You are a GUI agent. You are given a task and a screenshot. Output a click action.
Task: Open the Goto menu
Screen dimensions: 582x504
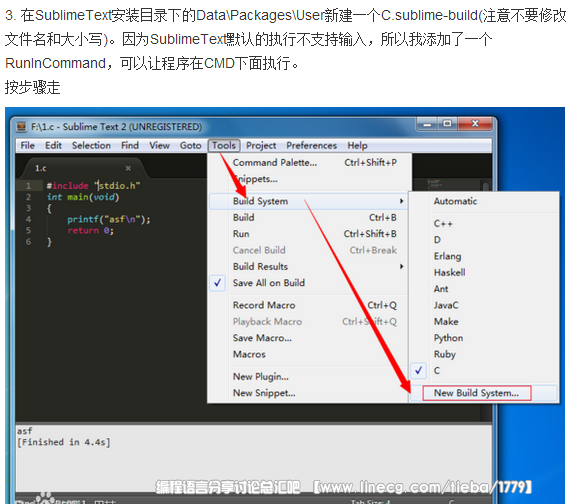[x=190, y=145]
